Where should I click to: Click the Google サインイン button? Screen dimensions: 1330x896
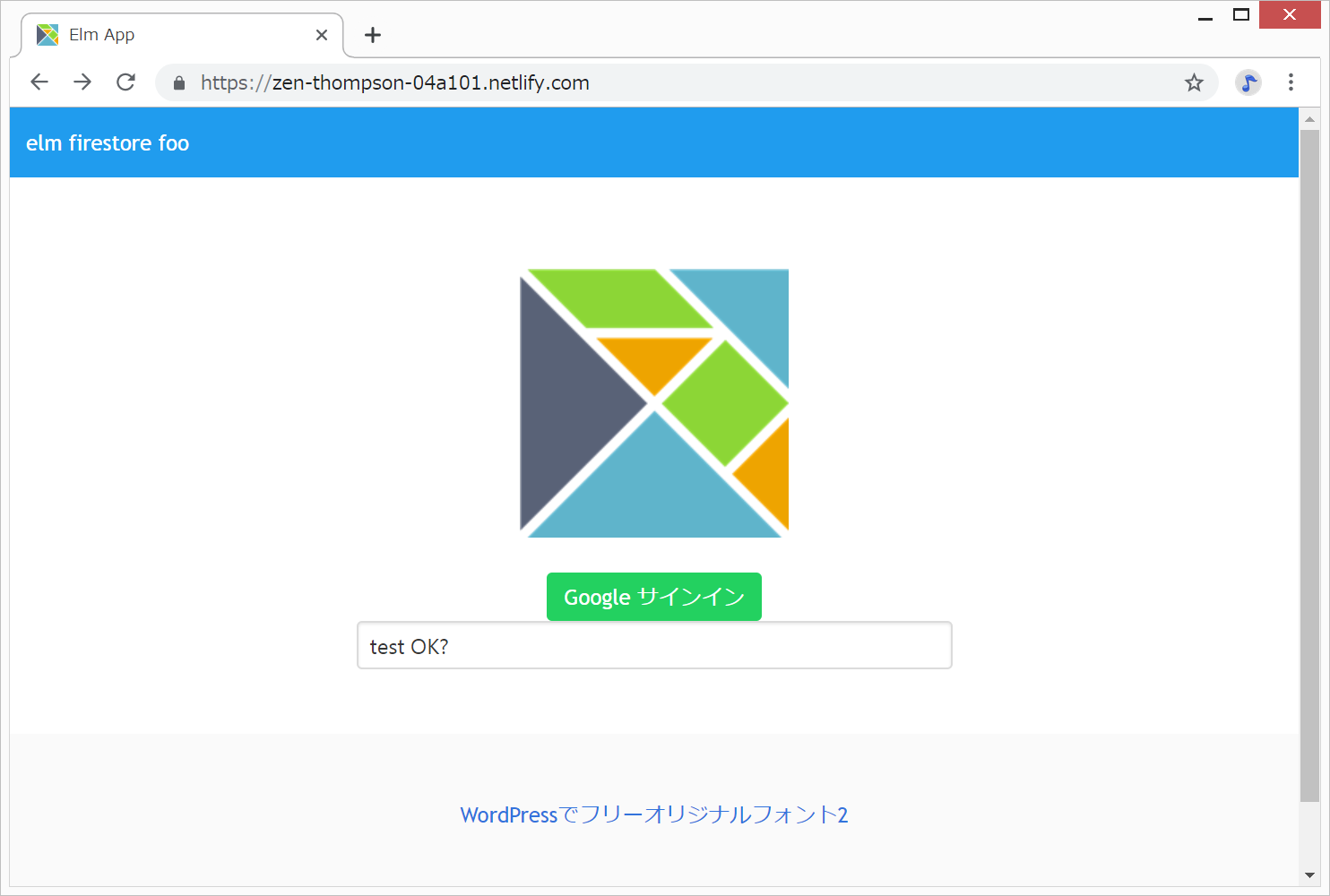point(654,597)
